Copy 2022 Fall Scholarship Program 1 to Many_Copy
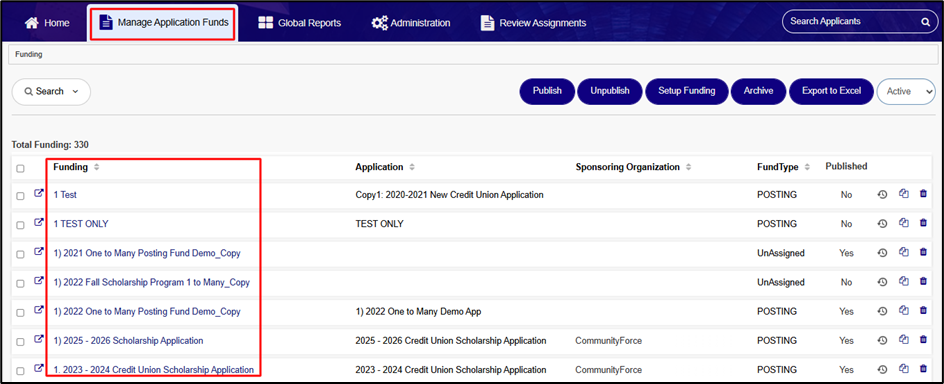 (x=903, y=281)
